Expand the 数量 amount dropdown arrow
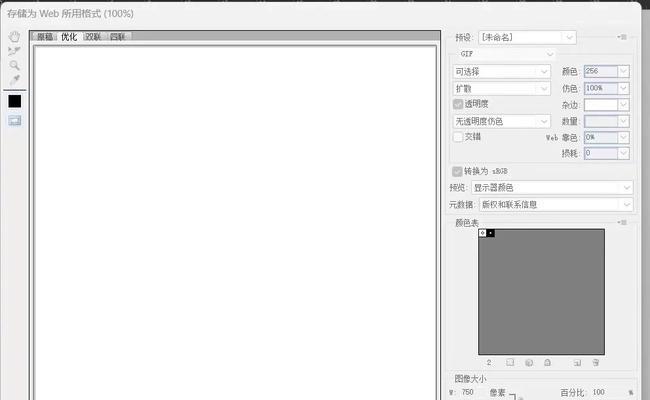Image resolution: width=650 pixels, height=400 pixels. coord(623,121)
